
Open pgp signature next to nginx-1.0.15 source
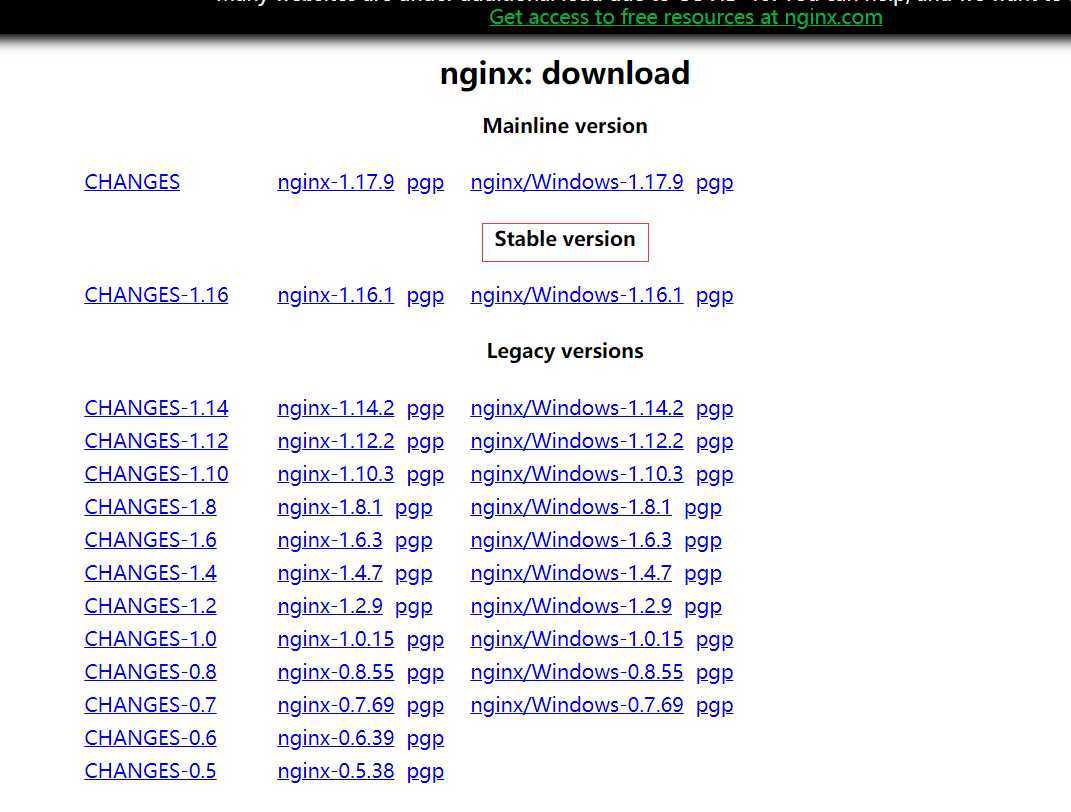coord(425,639)
